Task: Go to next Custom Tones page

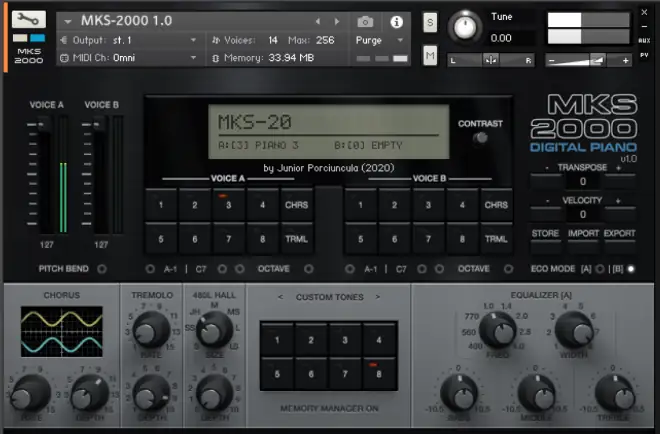Action: (378, 297)
